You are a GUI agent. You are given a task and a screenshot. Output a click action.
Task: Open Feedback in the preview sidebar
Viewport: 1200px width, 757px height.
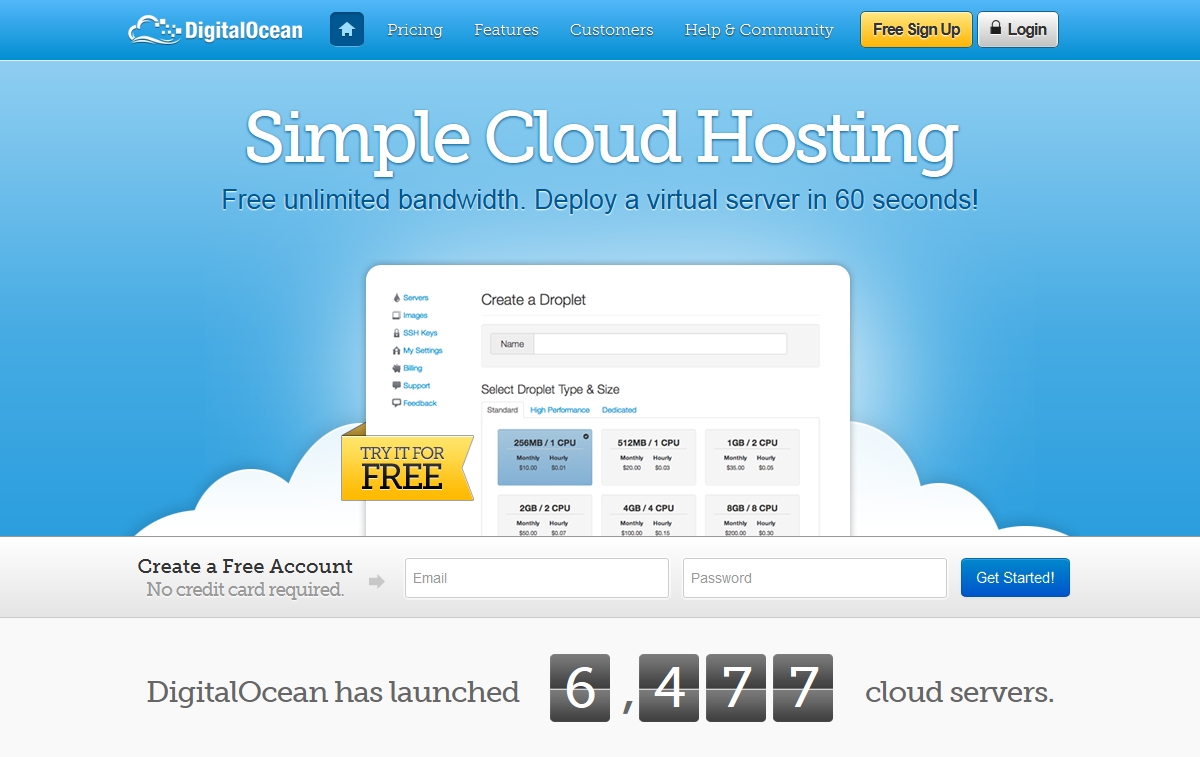pos(415,403)
